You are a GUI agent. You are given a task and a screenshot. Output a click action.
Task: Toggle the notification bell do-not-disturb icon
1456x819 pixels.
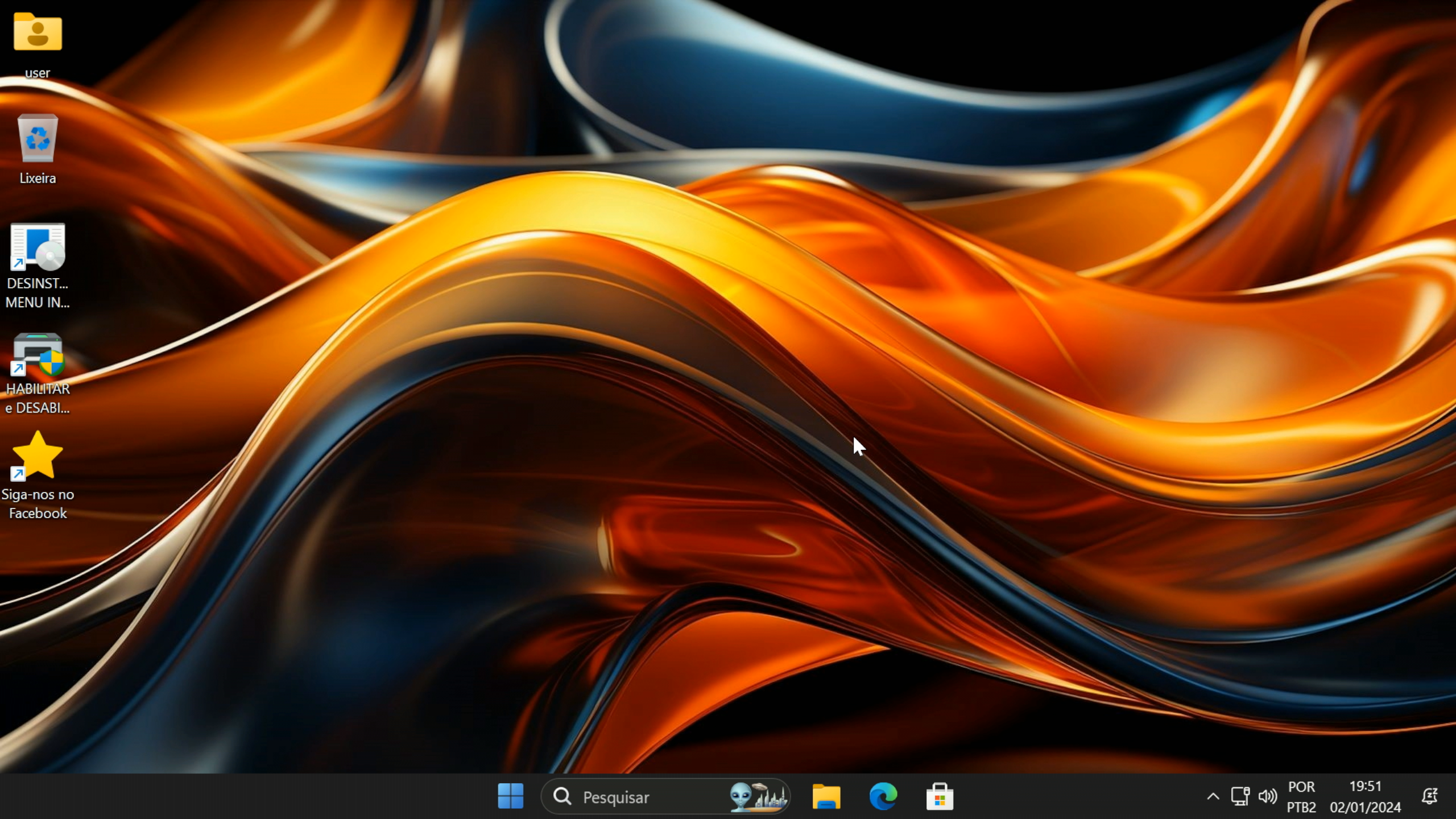[1429, 796]
